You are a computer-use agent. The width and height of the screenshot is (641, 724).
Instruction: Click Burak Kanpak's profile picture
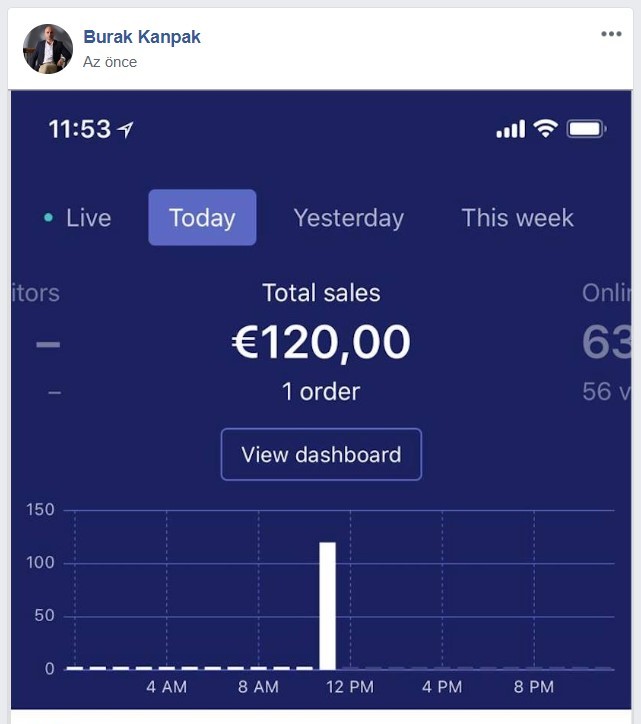point(48,48)
